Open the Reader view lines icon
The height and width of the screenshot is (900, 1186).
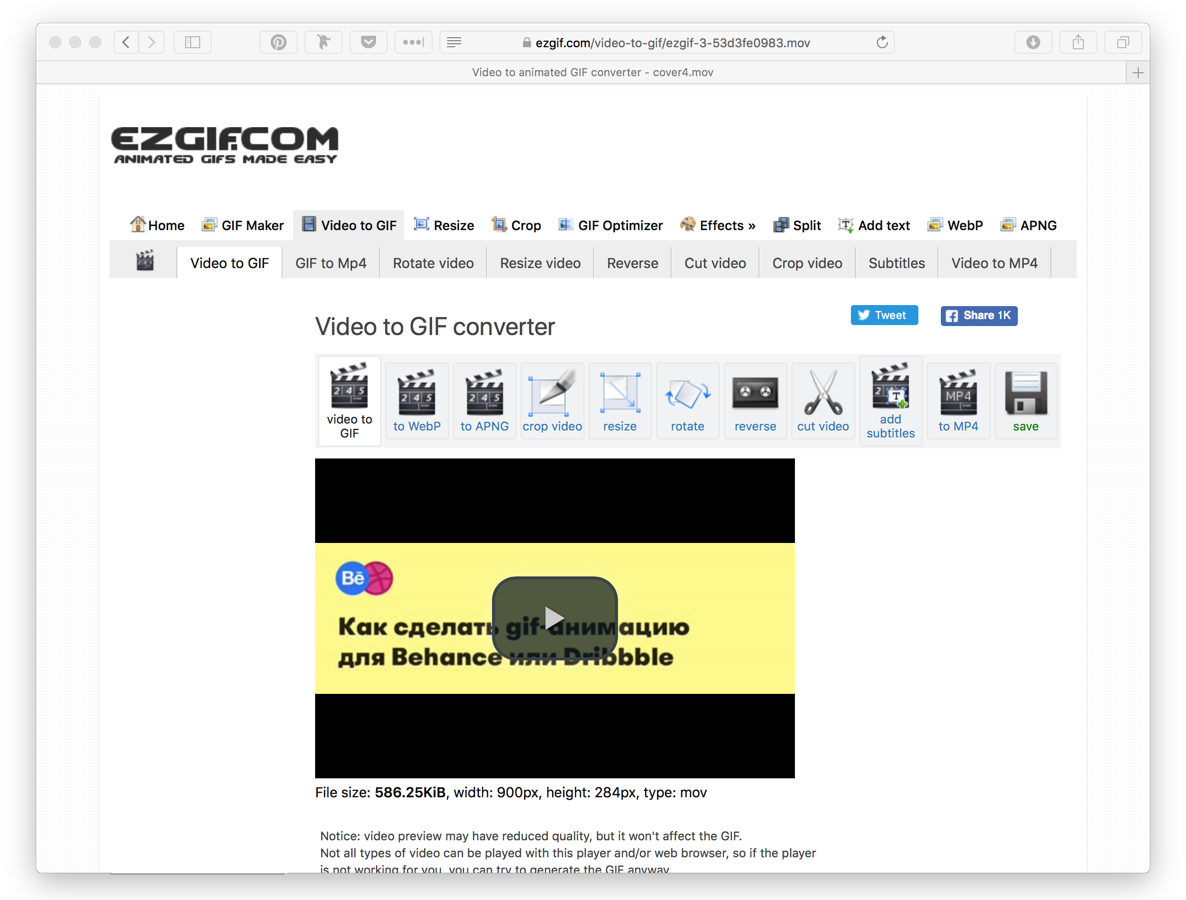[454, 42]
